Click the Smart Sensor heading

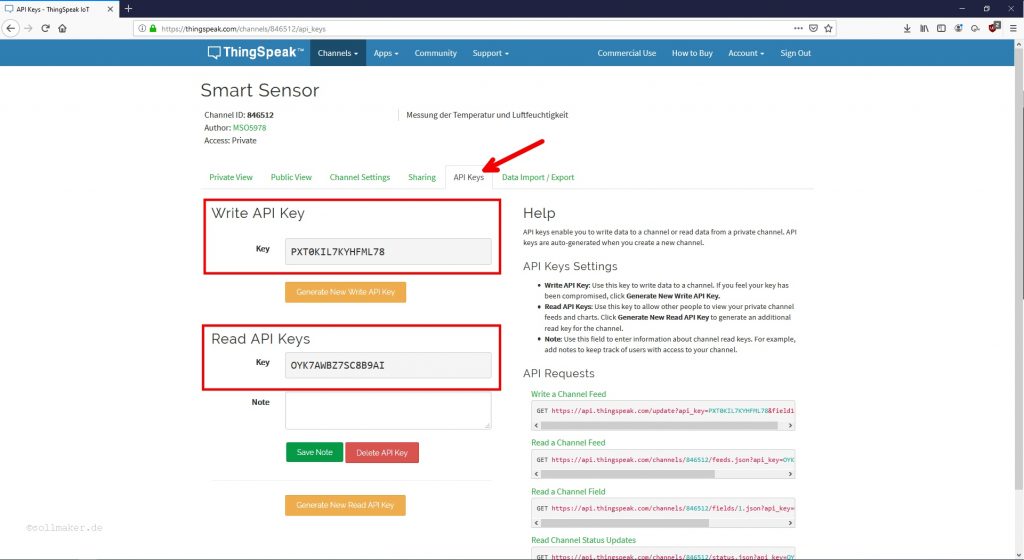point(260,90)
